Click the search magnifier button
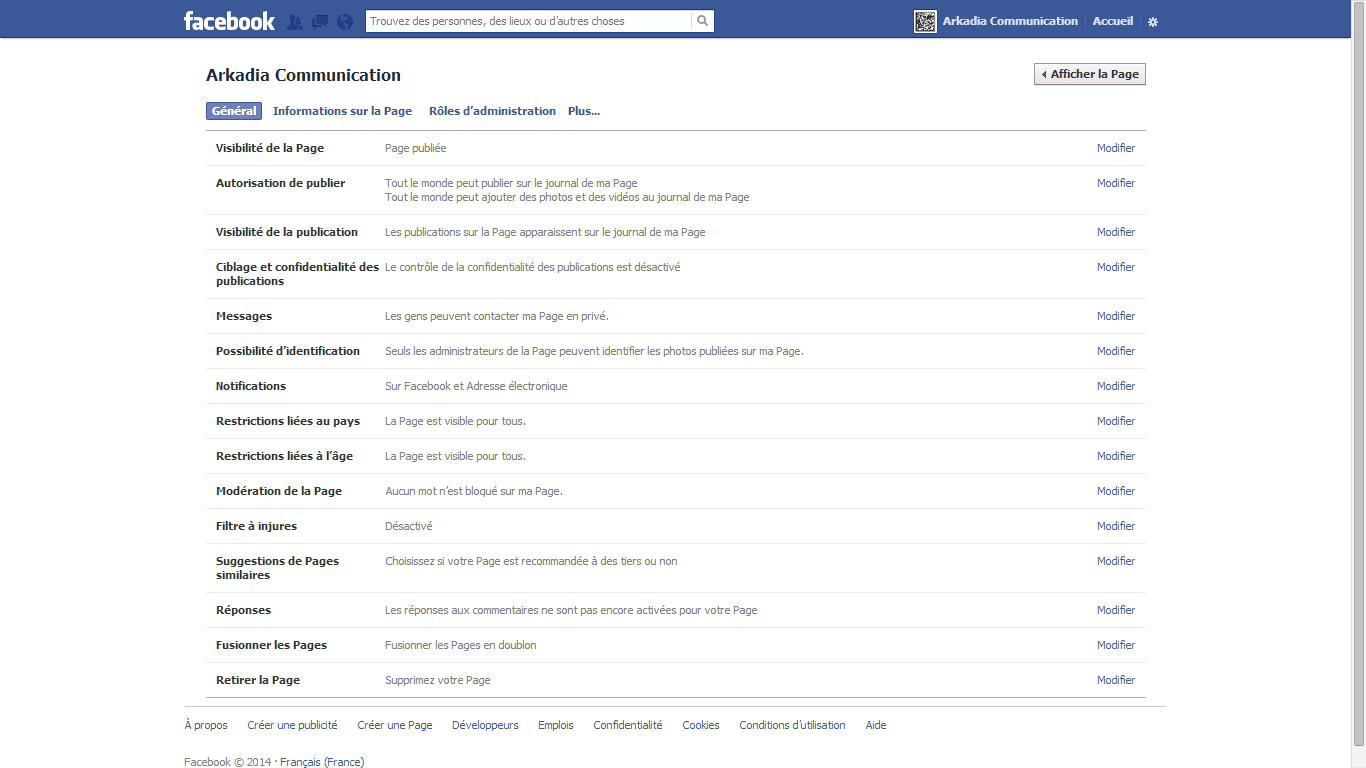Image resolution: width=1366 pixels, height=768 pixels. click(702, 21)
